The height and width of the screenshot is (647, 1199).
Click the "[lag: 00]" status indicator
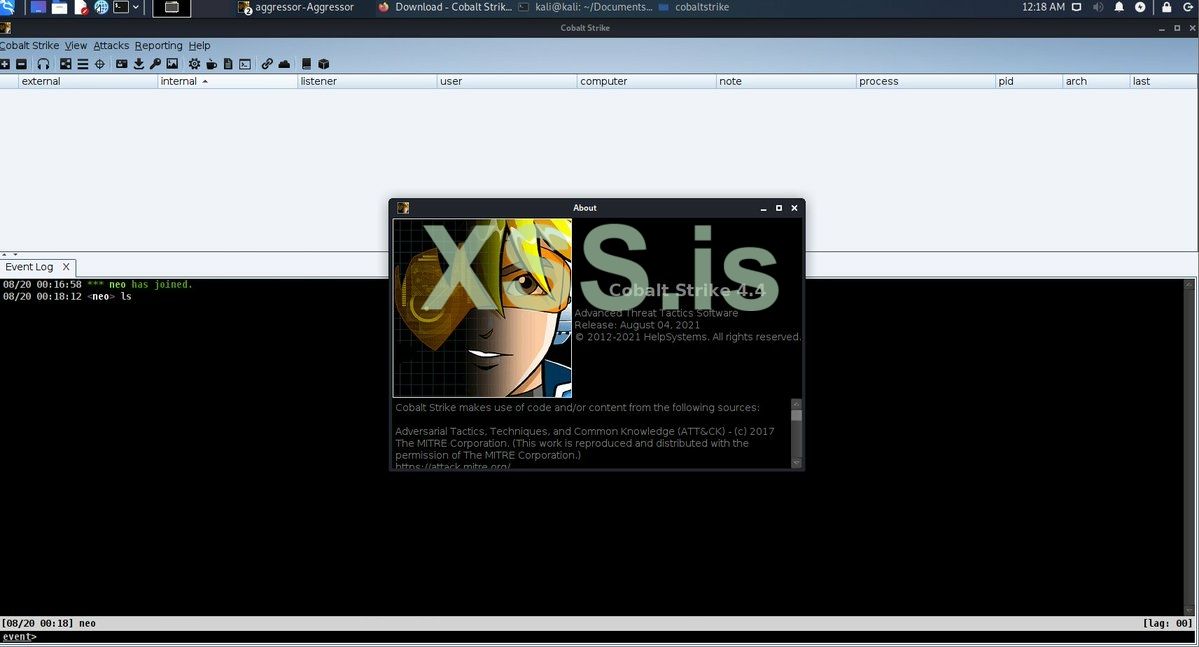coord(1168,623)
